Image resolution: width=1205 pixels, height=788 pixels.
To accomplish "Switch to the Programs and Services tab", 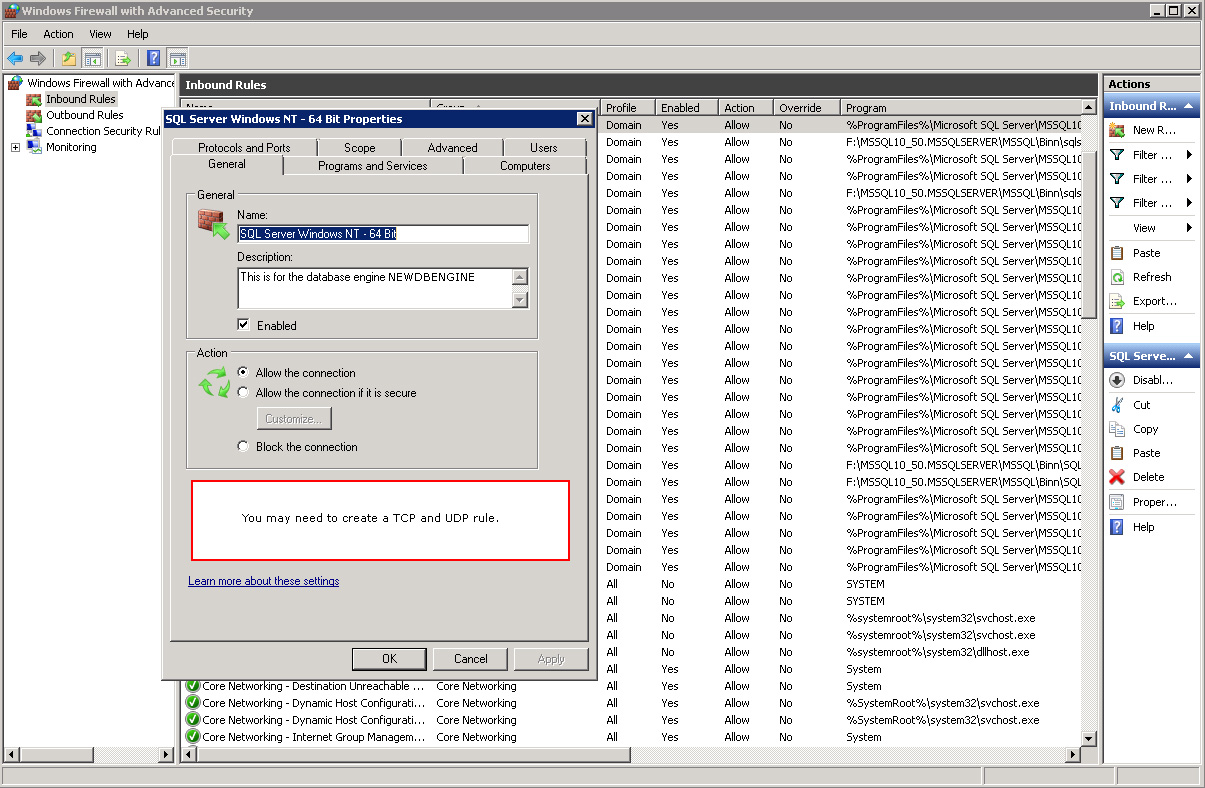I will (x=372, y=166).
